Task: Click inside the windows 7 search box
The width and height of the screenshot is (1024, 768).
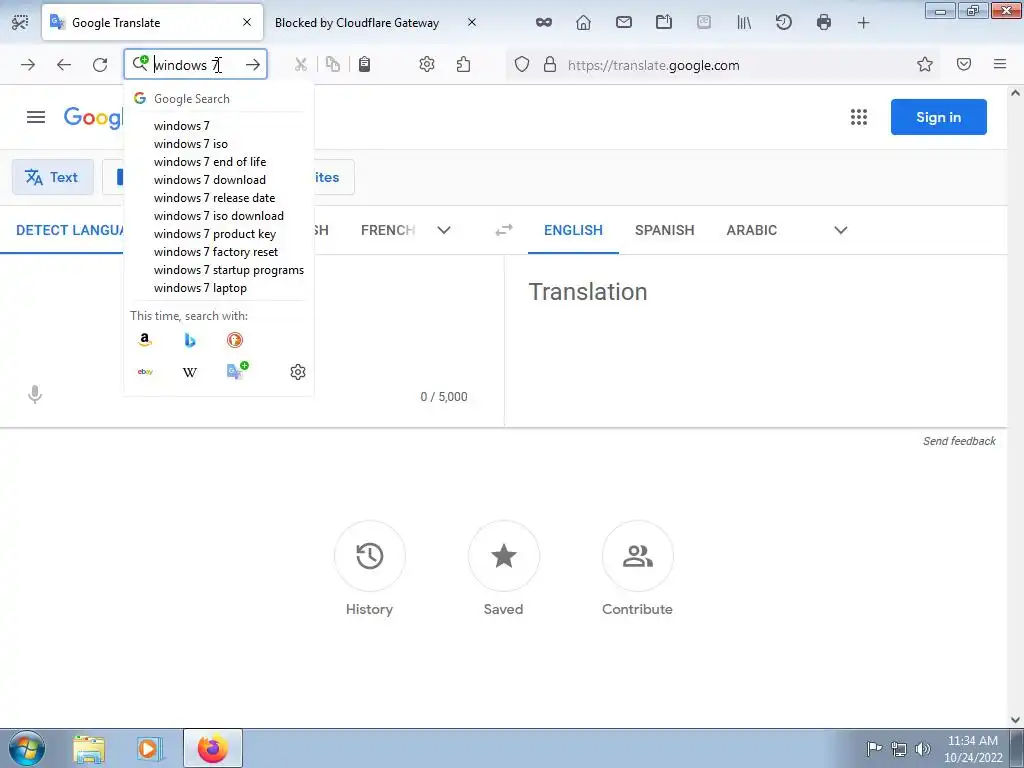Action: (x=196, y=65)
